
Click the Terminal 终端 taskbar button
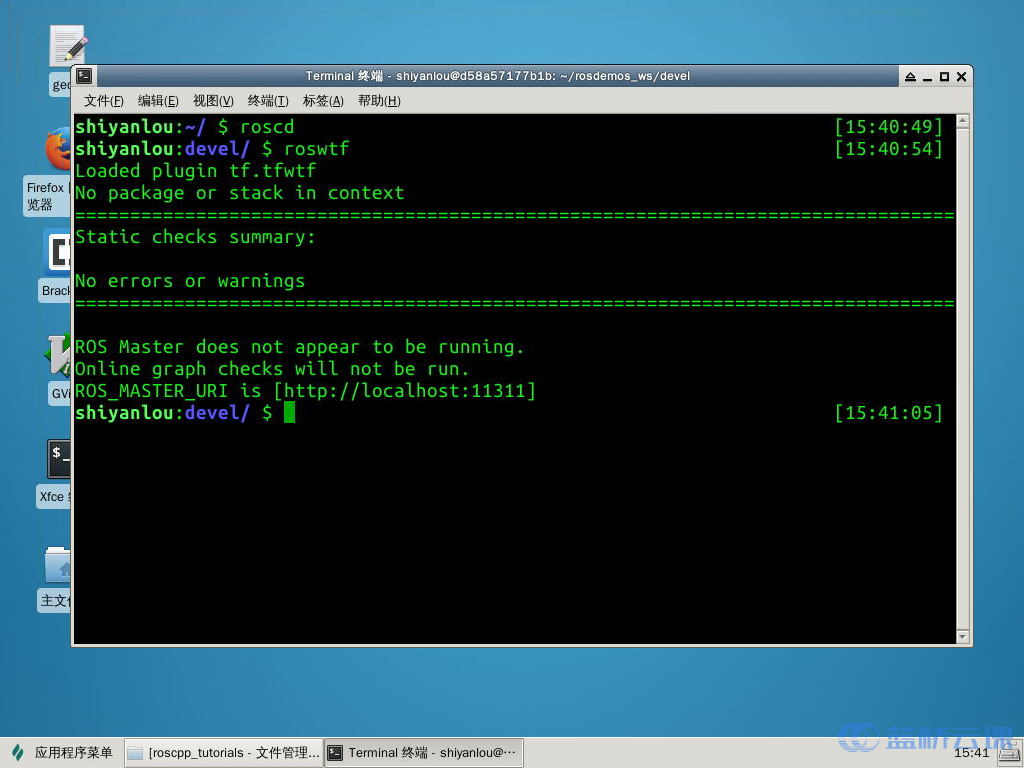[424, 752]
